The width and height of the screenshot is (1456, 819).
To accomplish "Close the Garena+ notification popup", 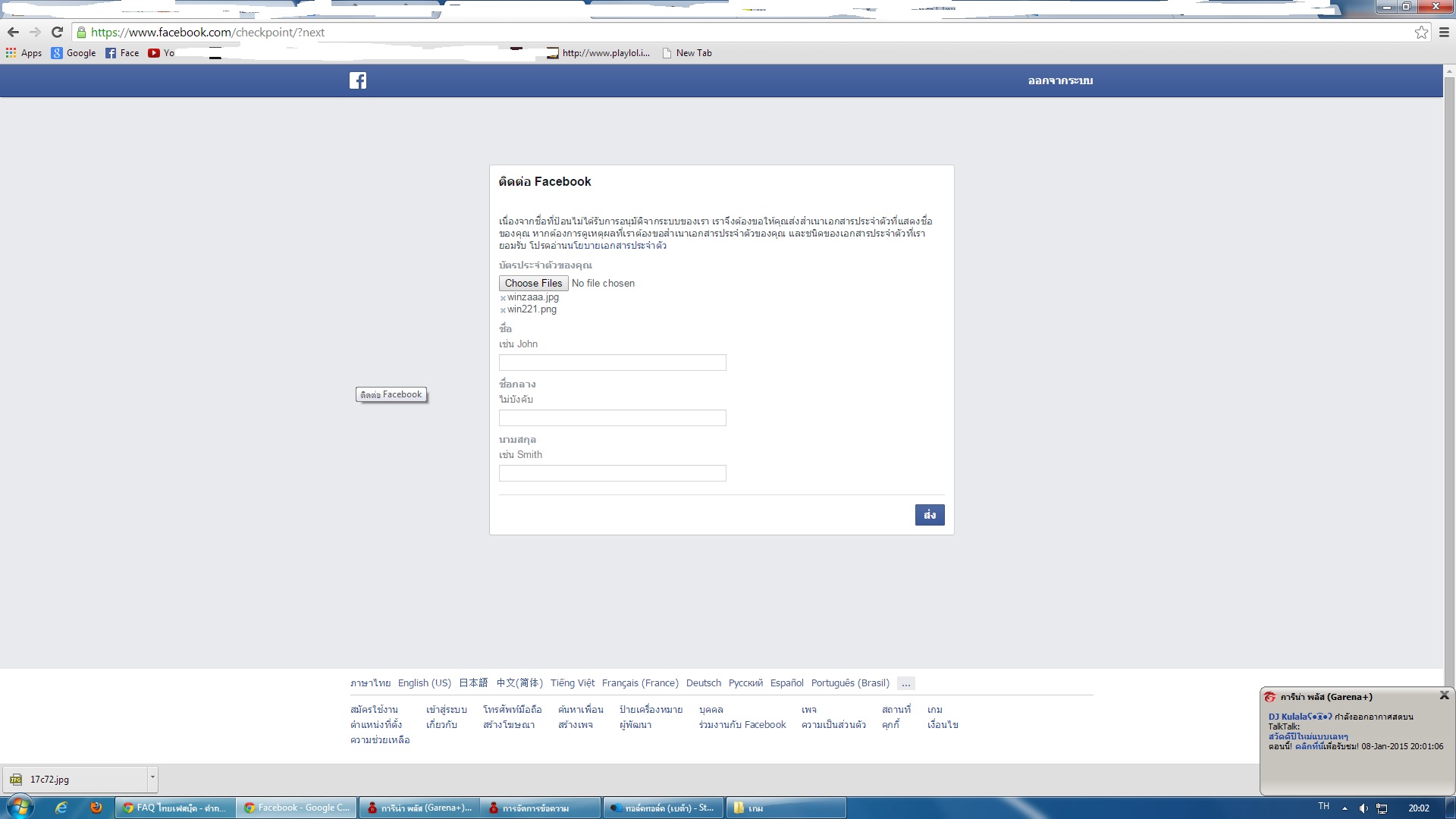I will pos(1444,695).
